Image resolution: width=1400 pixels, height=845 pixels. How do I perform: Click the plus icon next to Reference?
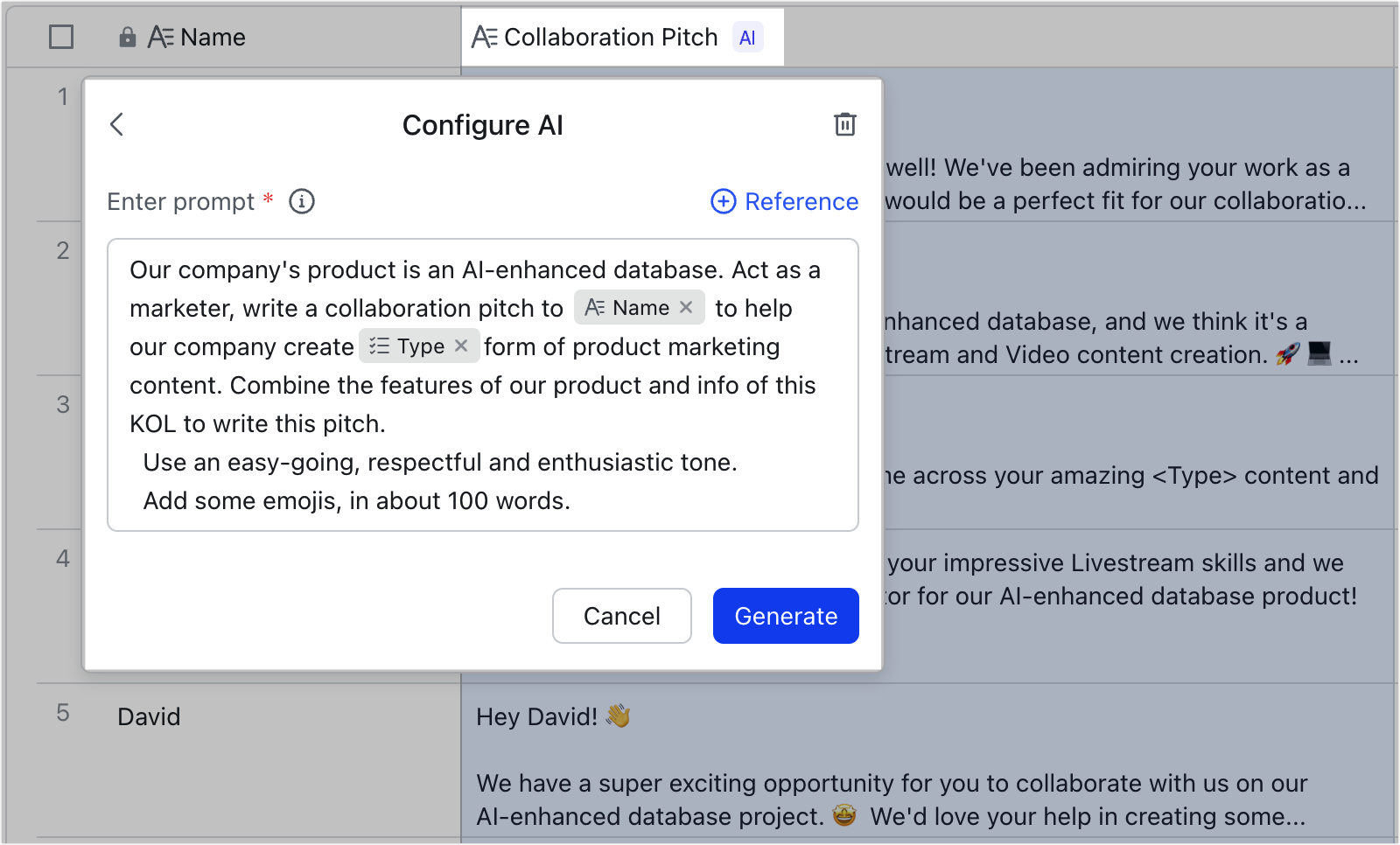pyautogui.click(x=723, y=201)
